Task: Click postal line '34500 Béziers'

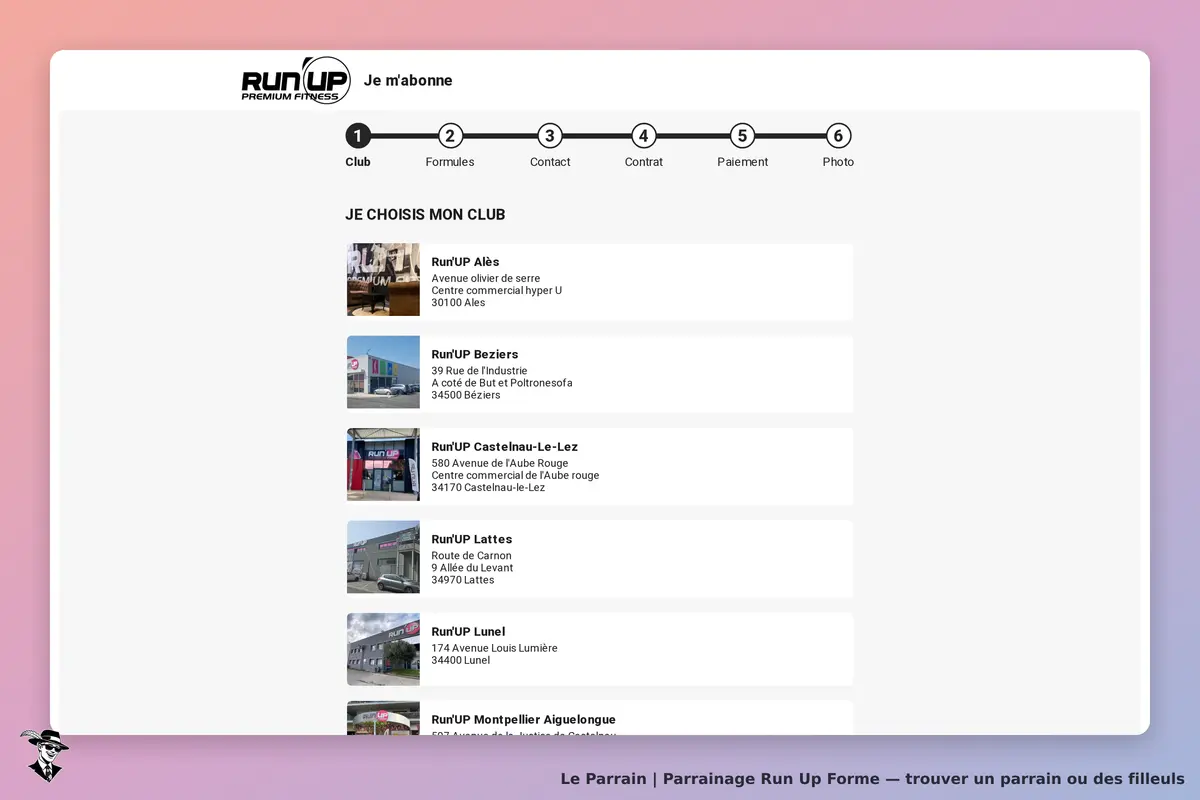Action: click(x=466, y=395)
